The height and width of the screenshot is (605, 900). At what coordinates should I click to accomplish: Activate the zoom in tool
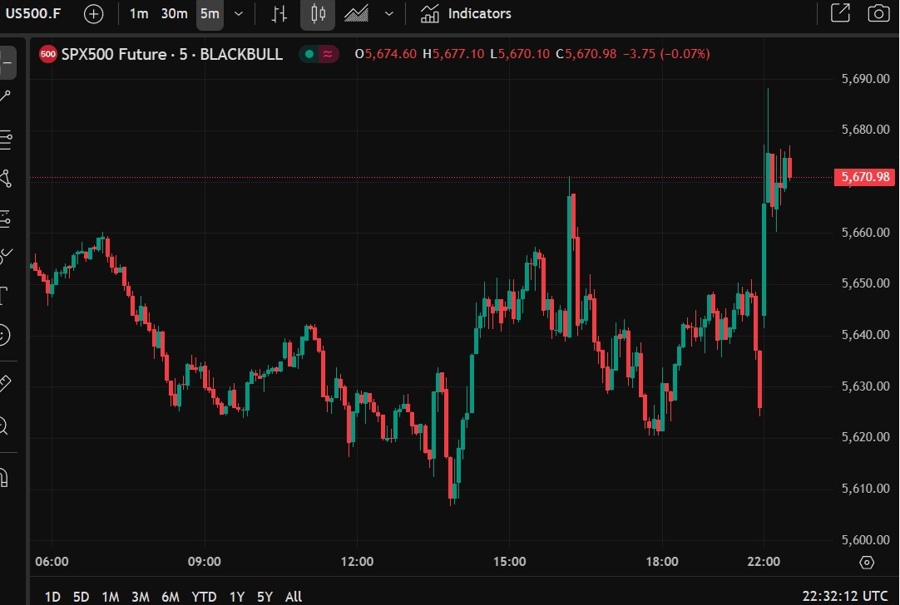(x=4, y=427)
